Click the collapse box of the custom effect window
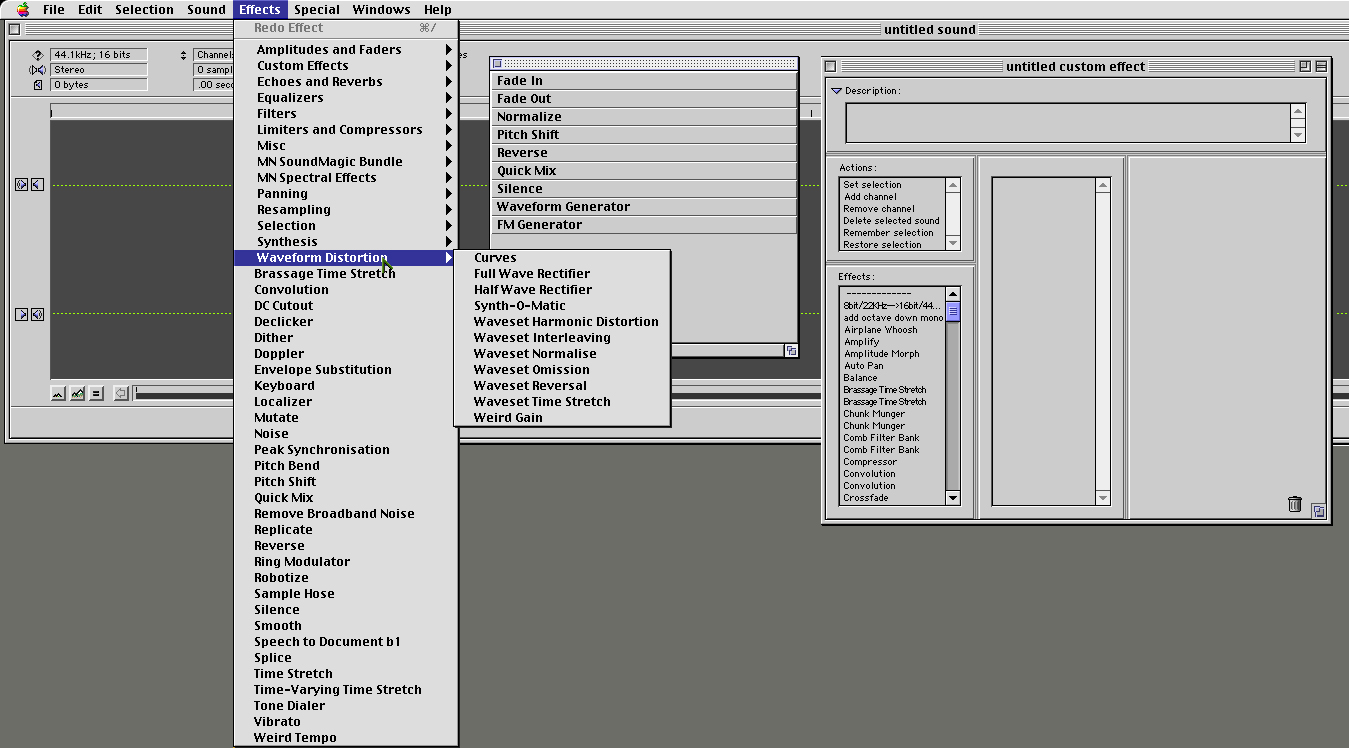Image resolution: width=1349 pixels, height=748 pixels. tap(1321, 66)
